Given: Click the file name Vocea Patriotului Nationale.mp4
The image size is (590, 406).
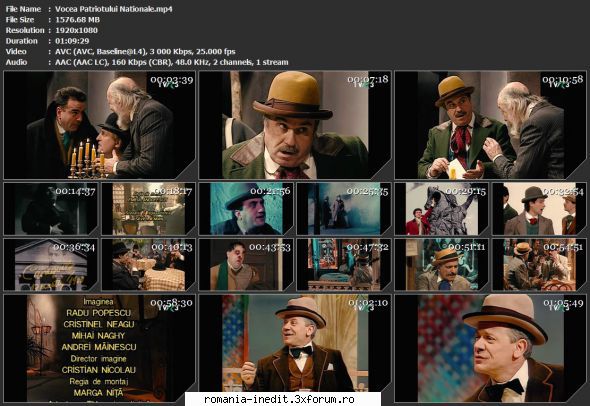Looking at the screenshot, I should [x=114, y=9].
